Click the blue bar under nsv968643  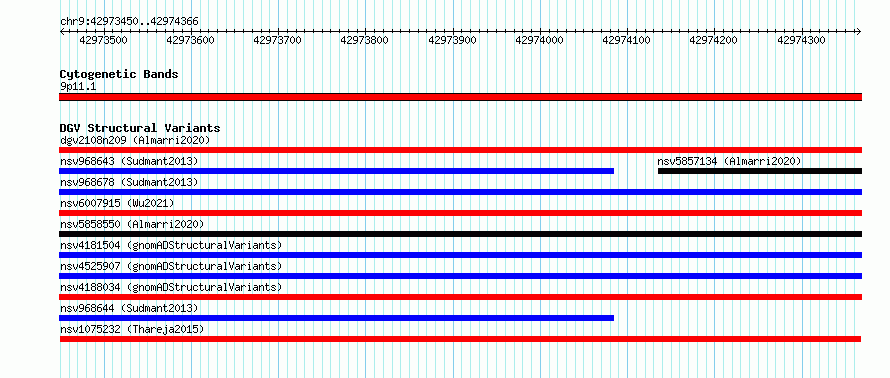pos(337,171)
